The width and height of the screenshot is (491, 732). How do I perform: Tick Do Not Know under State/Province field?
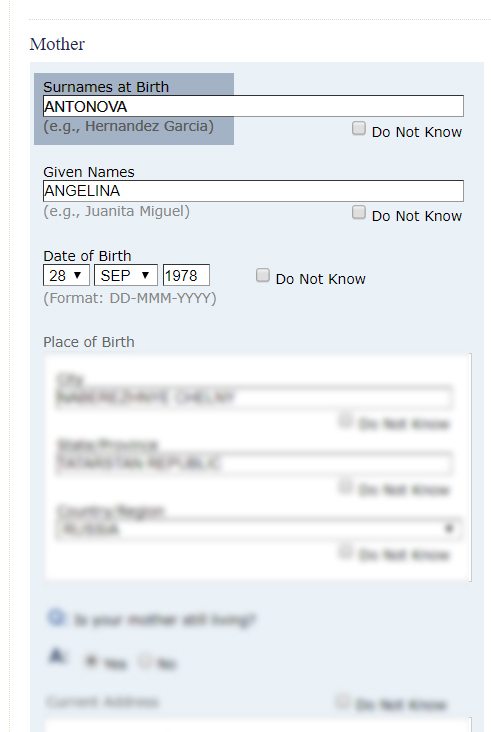pos(345,486)
